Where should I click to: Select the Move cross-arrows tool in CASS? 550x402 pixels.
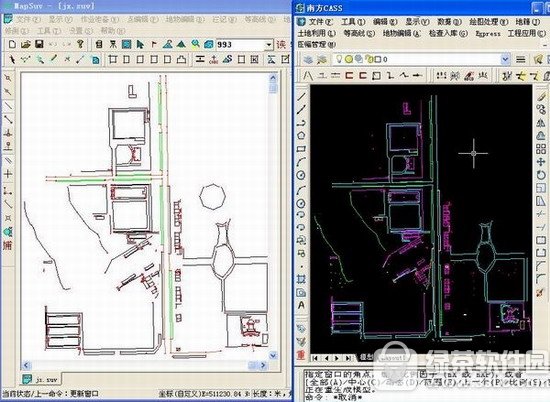[x=541, y=162]
